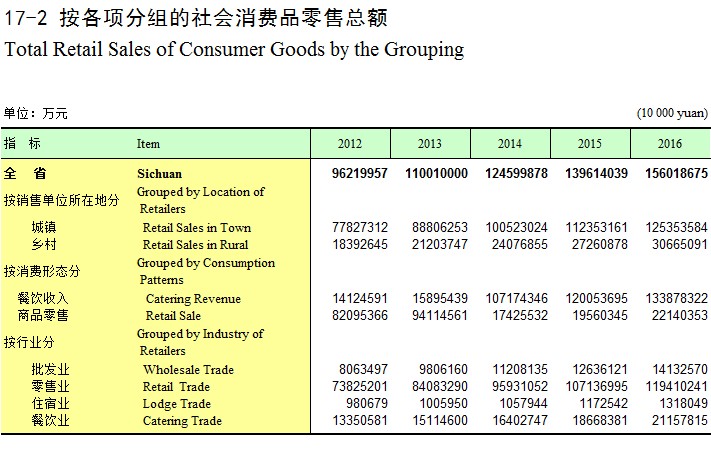711x467 pixels.
Task: Select Sichuan 2013 total 110010000
Action: point(436,173)
